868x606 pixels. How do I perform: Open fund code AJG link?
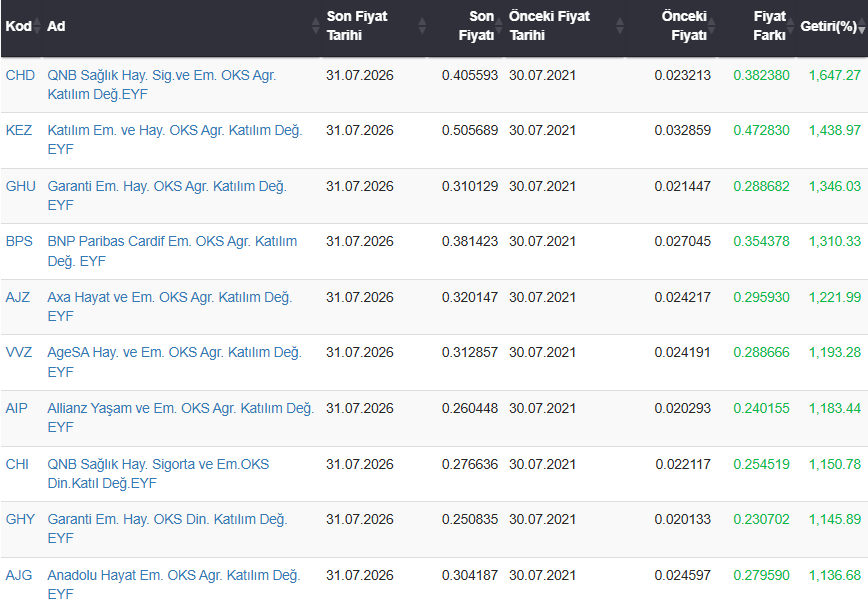click(19, 575)
